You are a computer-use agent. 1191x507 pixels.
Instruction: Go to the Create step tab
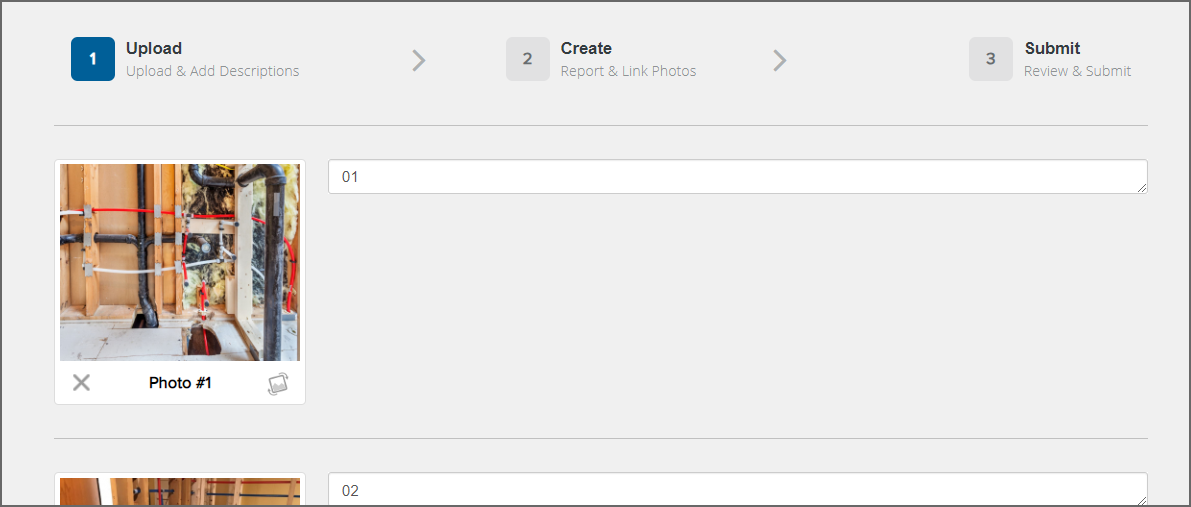602,59
